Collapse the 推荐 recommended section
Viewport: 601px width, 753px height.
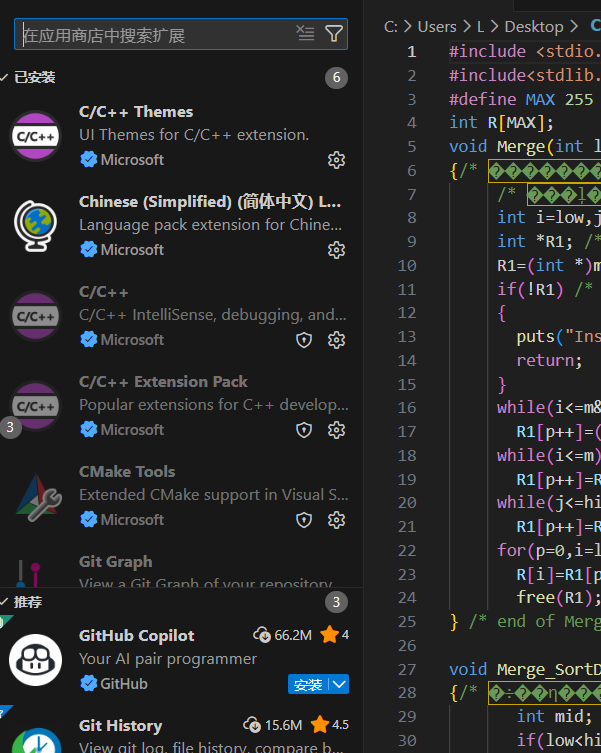(x=22, y=602)
